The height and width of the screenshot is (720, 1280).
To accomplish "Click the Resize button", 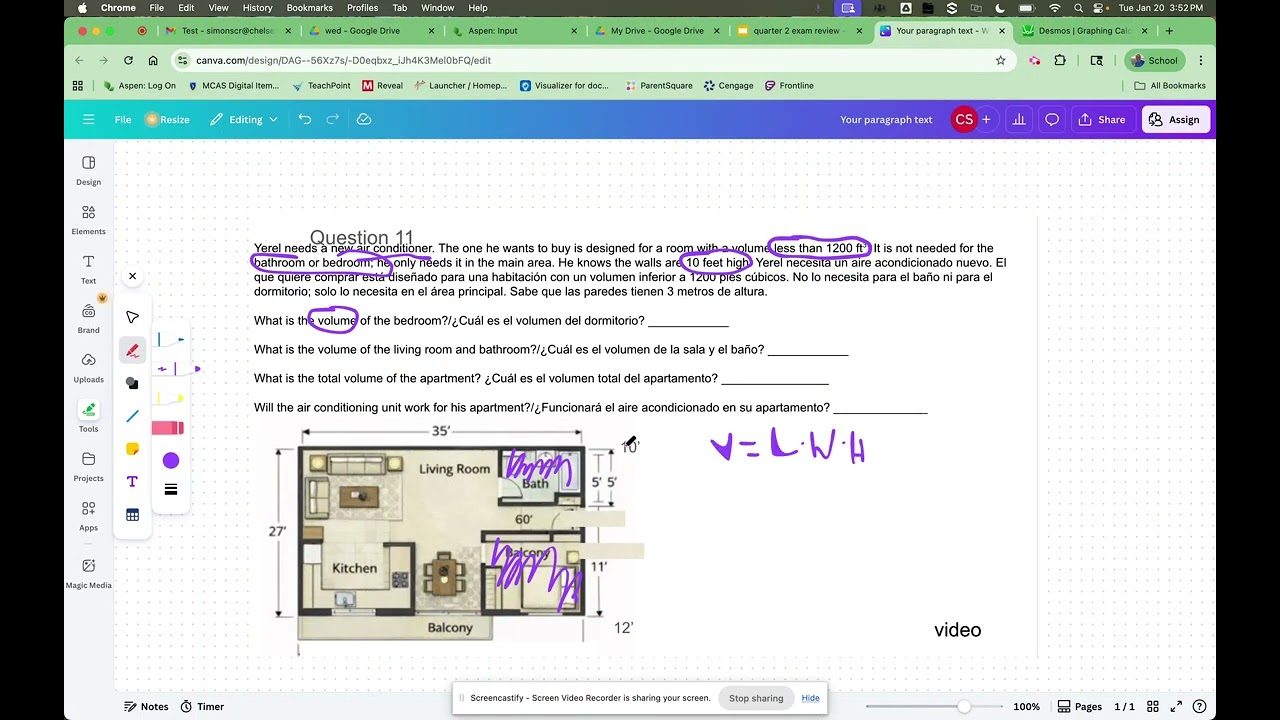I will pos(167,119).
